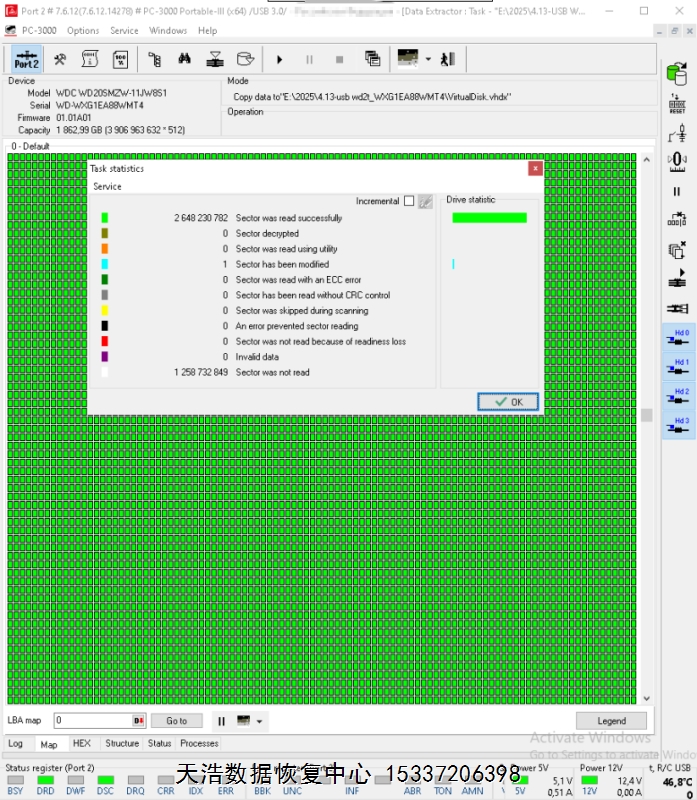Click the LBA map input field
697x800 pixels.
[x=92, y=721]
